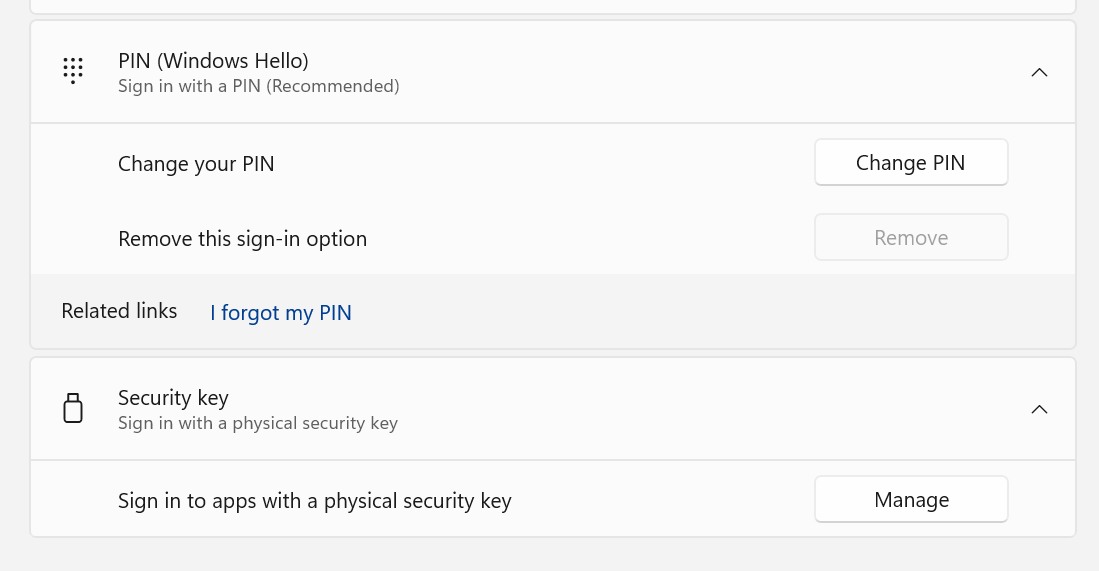1099x571 pixels.
Task: Collapse the PIN (Windows Hello) section chevron
Action: coord(1039,72)
